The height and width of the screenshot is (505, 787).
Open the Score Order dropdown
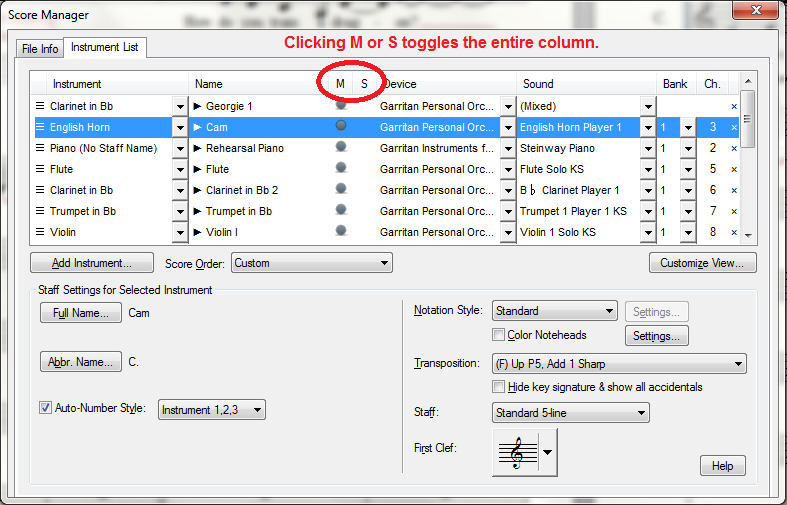click(x=311, y=263)
